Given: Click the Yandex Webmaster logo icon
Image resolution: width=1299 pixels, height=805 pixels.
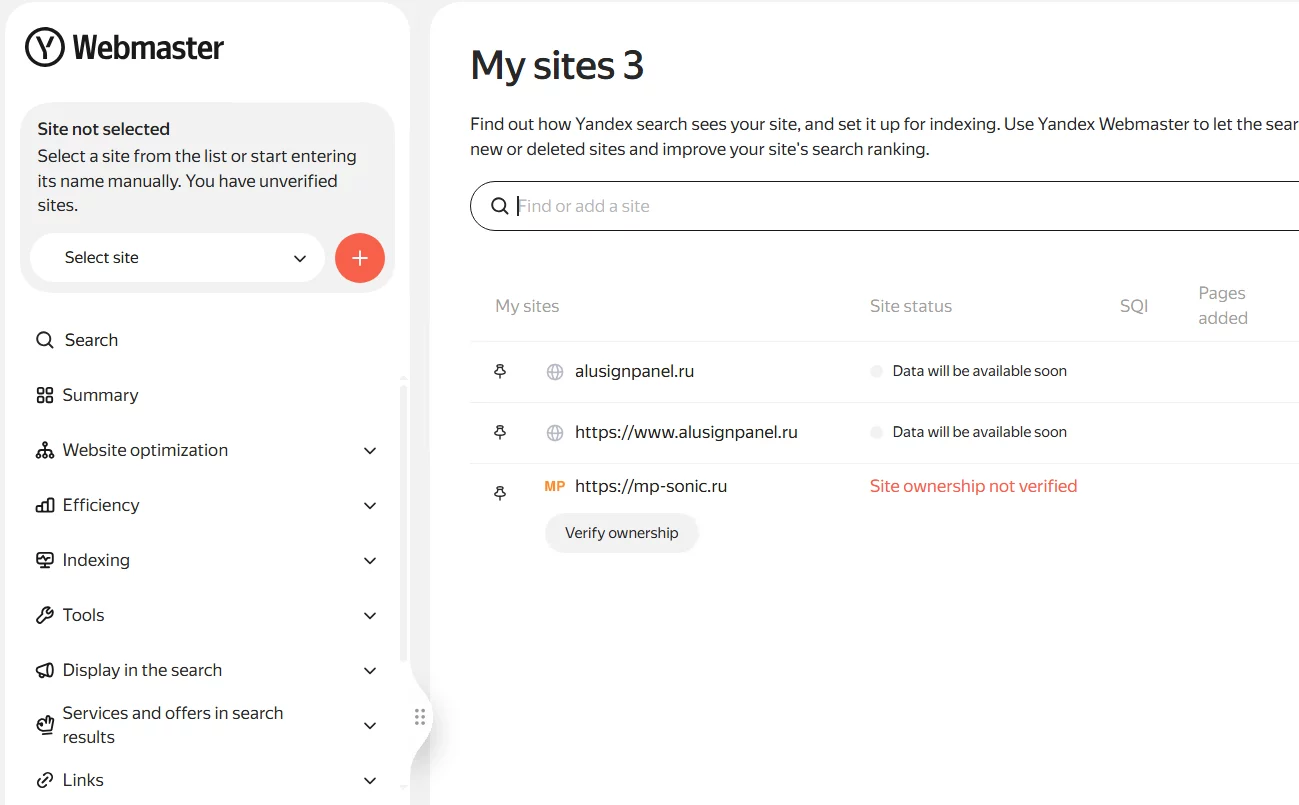Looking at the screenshot, I should coord(45,47).
